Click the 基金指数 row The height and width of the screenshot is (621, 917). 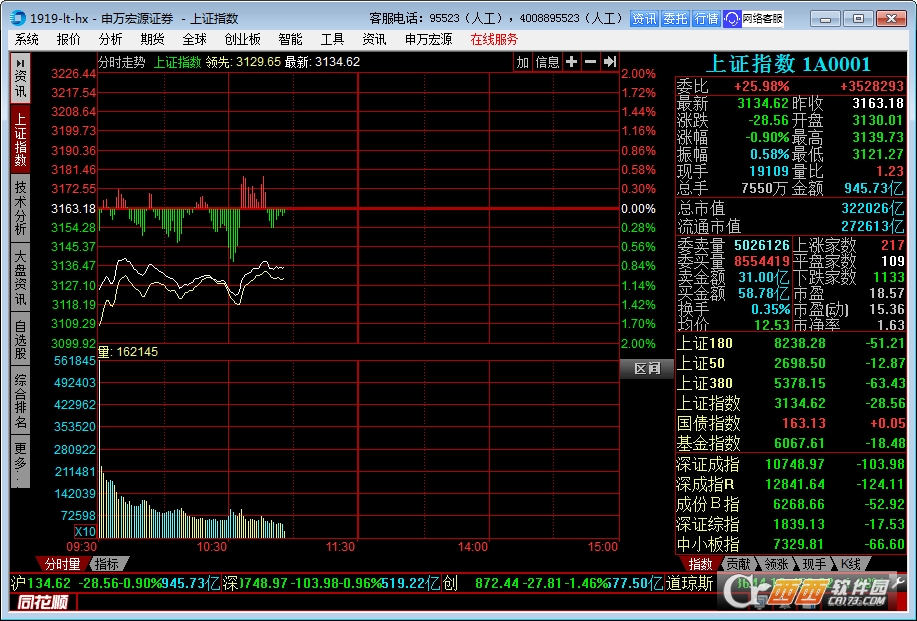(x=791, y=443)
